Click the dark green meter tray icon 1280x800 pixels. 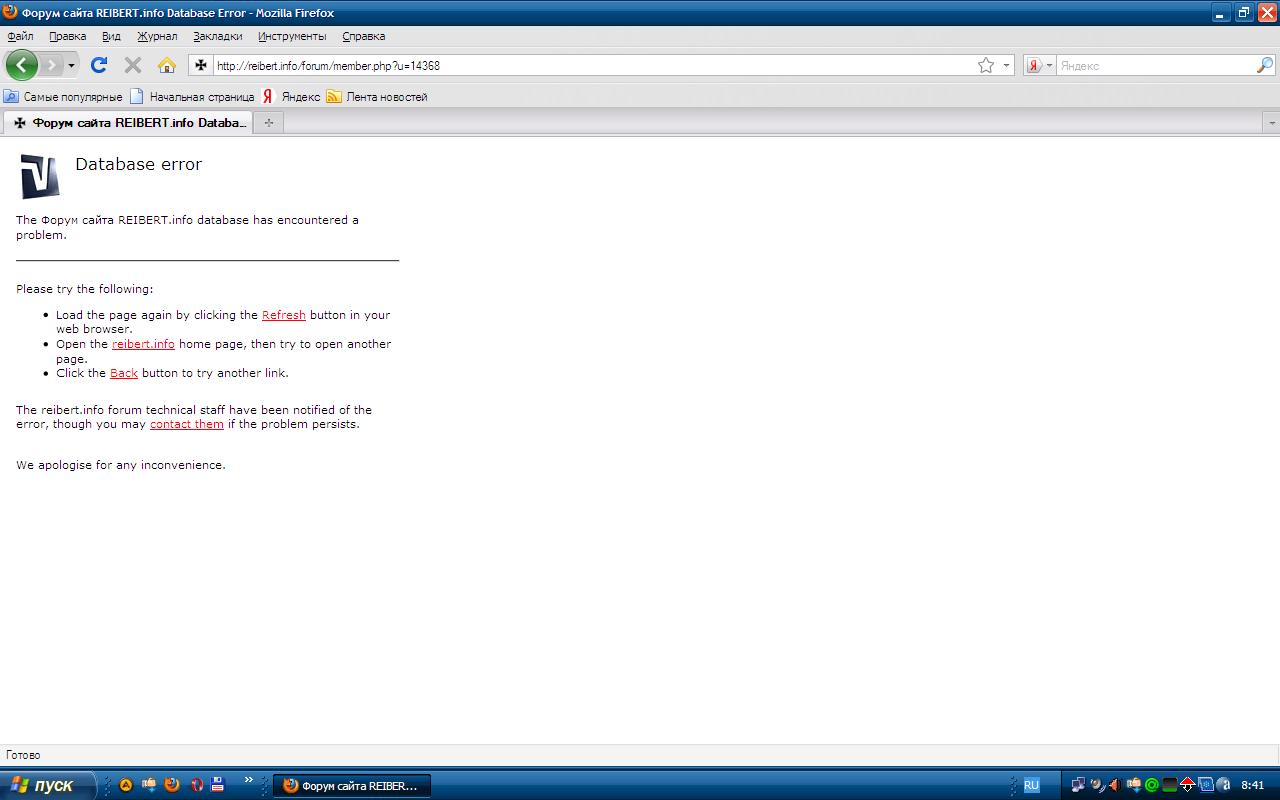pos(1169,785)
